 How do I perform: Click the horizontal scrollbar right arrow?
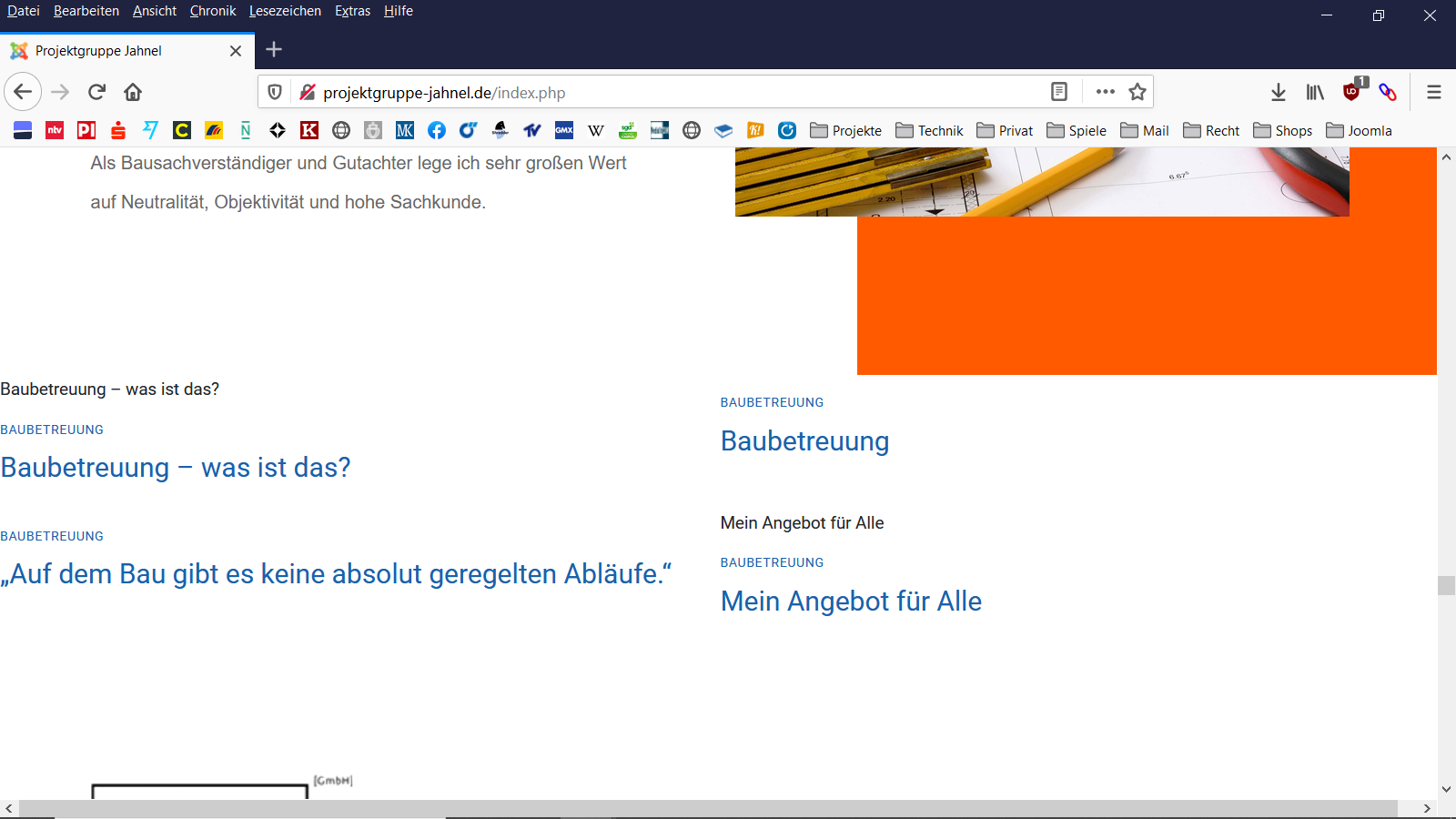point(1427,808)
